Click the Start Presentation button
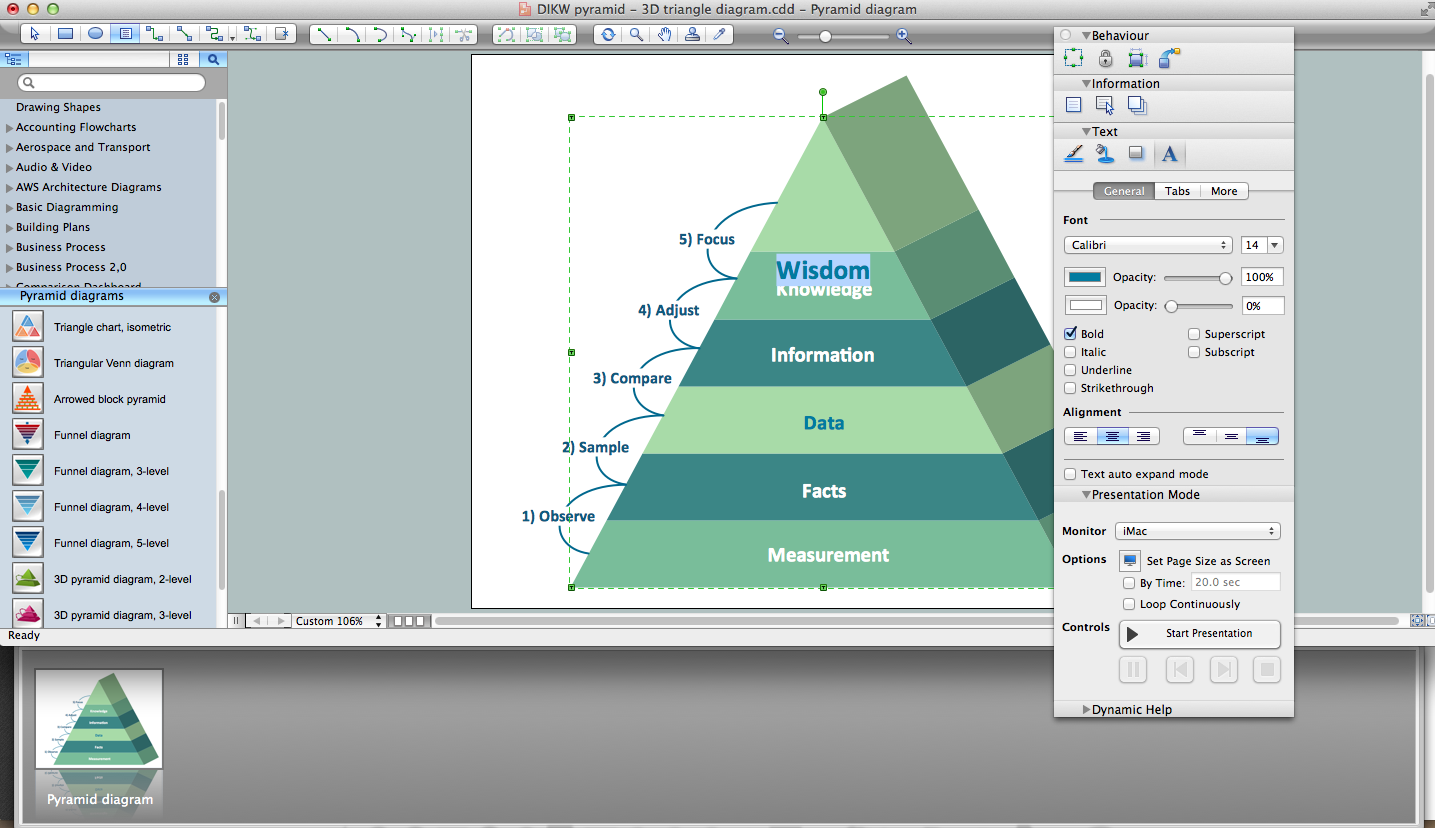The image size is (1435, 828). [x=1199, y=633]
